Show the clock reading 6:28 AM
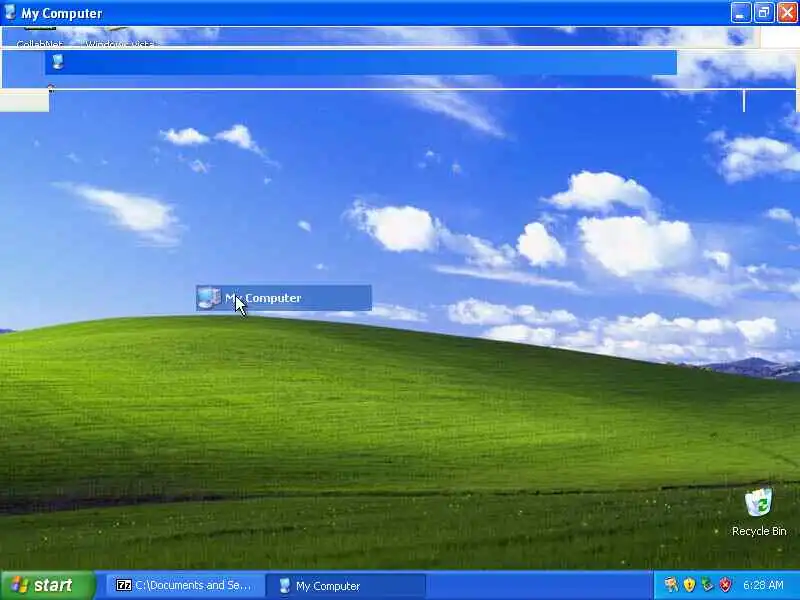This screenshot has height=600, width=800. 763,585
